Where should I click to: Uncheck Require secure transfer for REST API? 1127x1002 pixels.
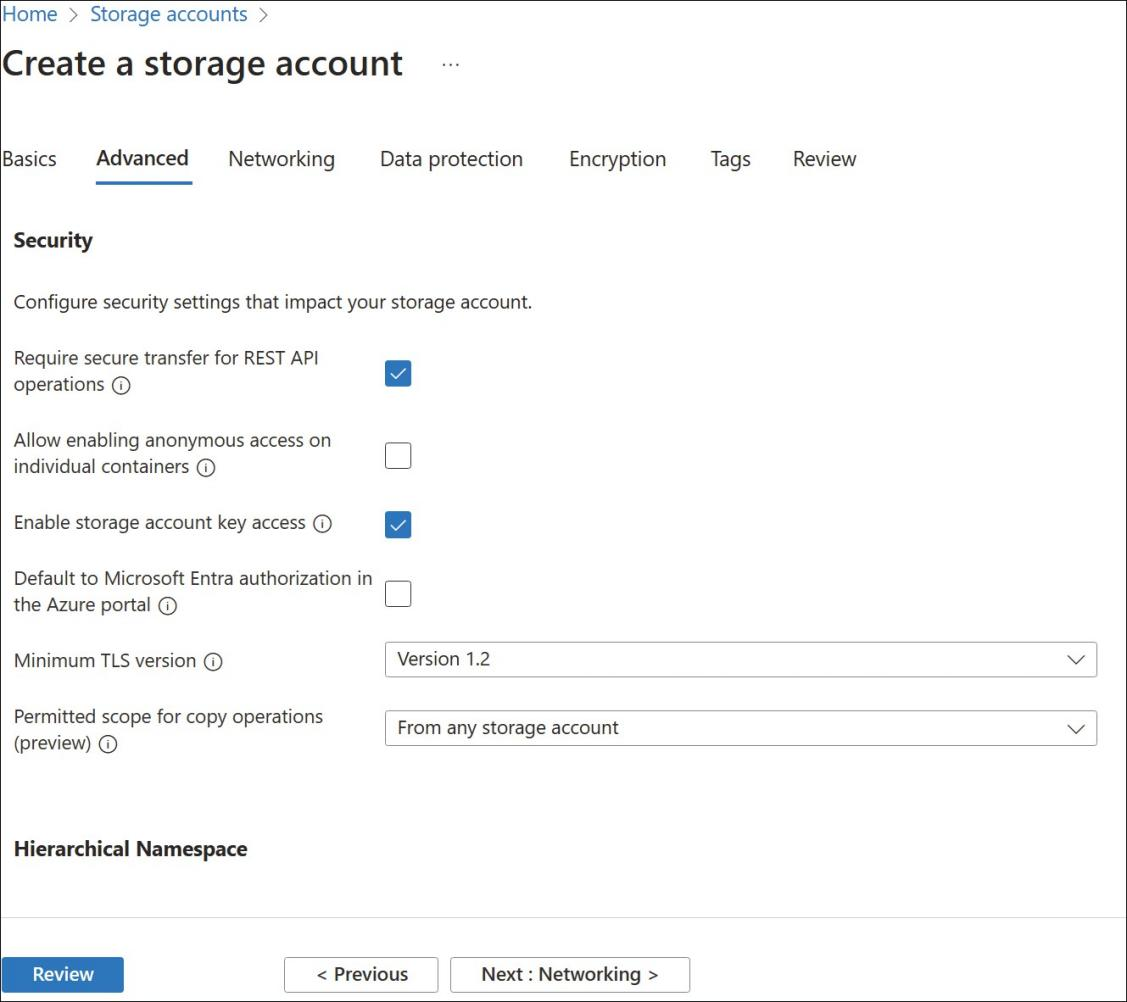click(397, 373)
